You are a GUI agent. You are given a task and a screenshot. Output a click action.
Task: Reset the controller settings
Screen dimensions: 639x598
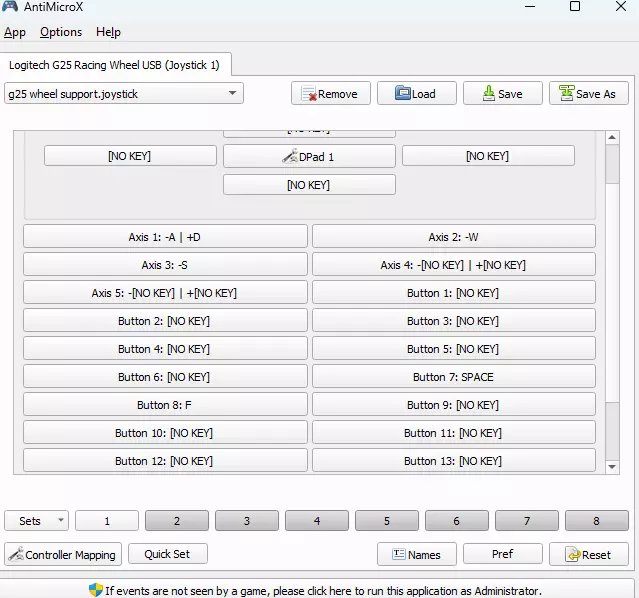coord(588,554)
